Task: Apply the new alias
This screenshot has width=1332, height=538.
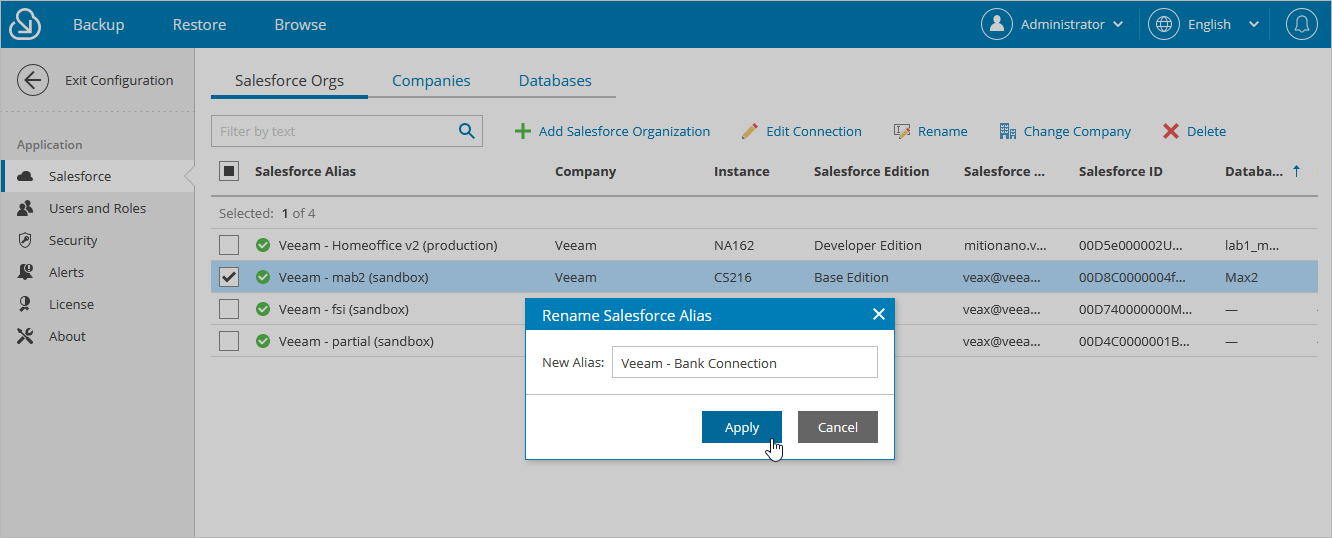Action: [741, 427]
